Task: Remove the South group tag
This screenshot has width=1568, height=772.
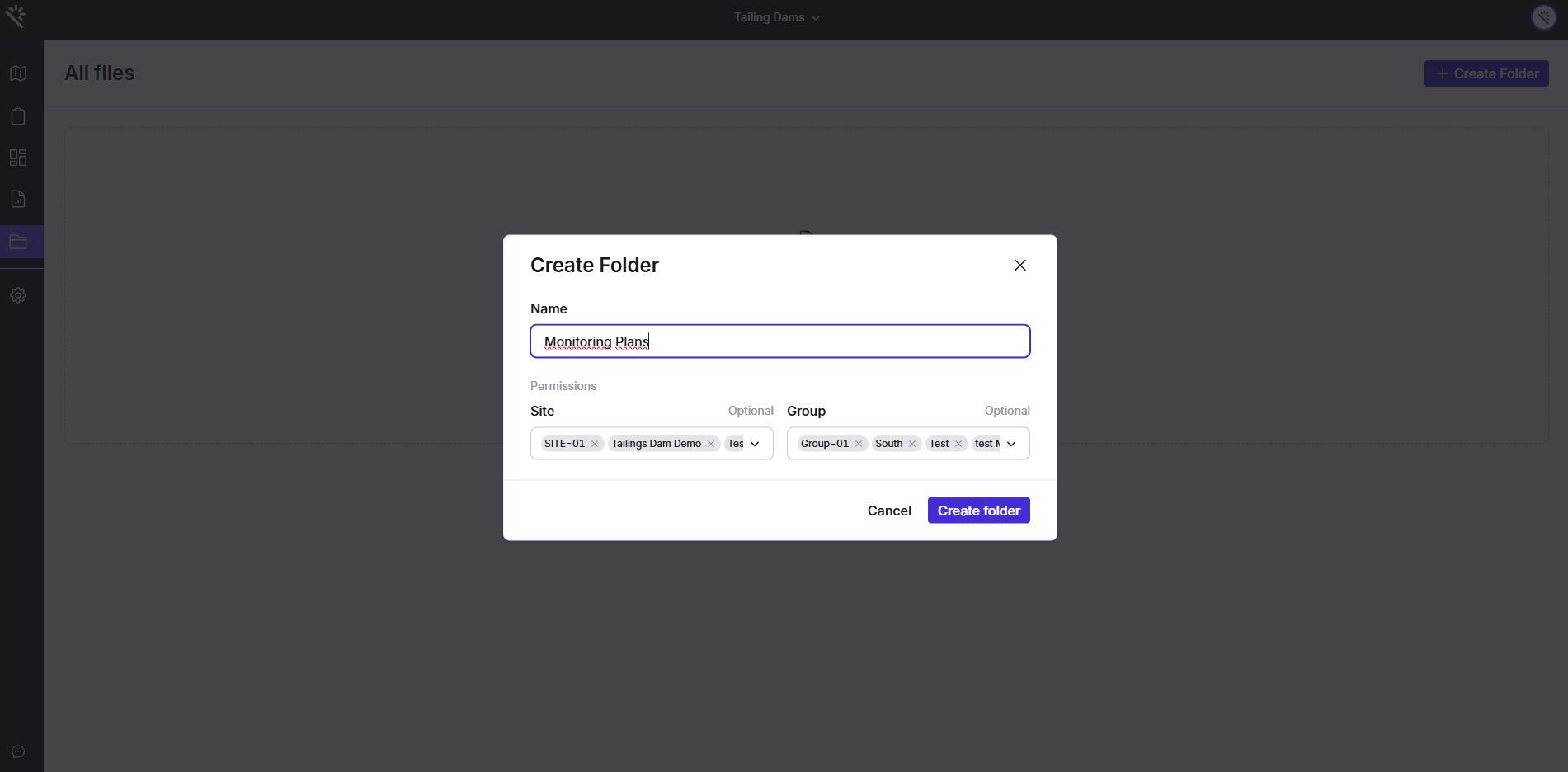Action: (912, 444)
